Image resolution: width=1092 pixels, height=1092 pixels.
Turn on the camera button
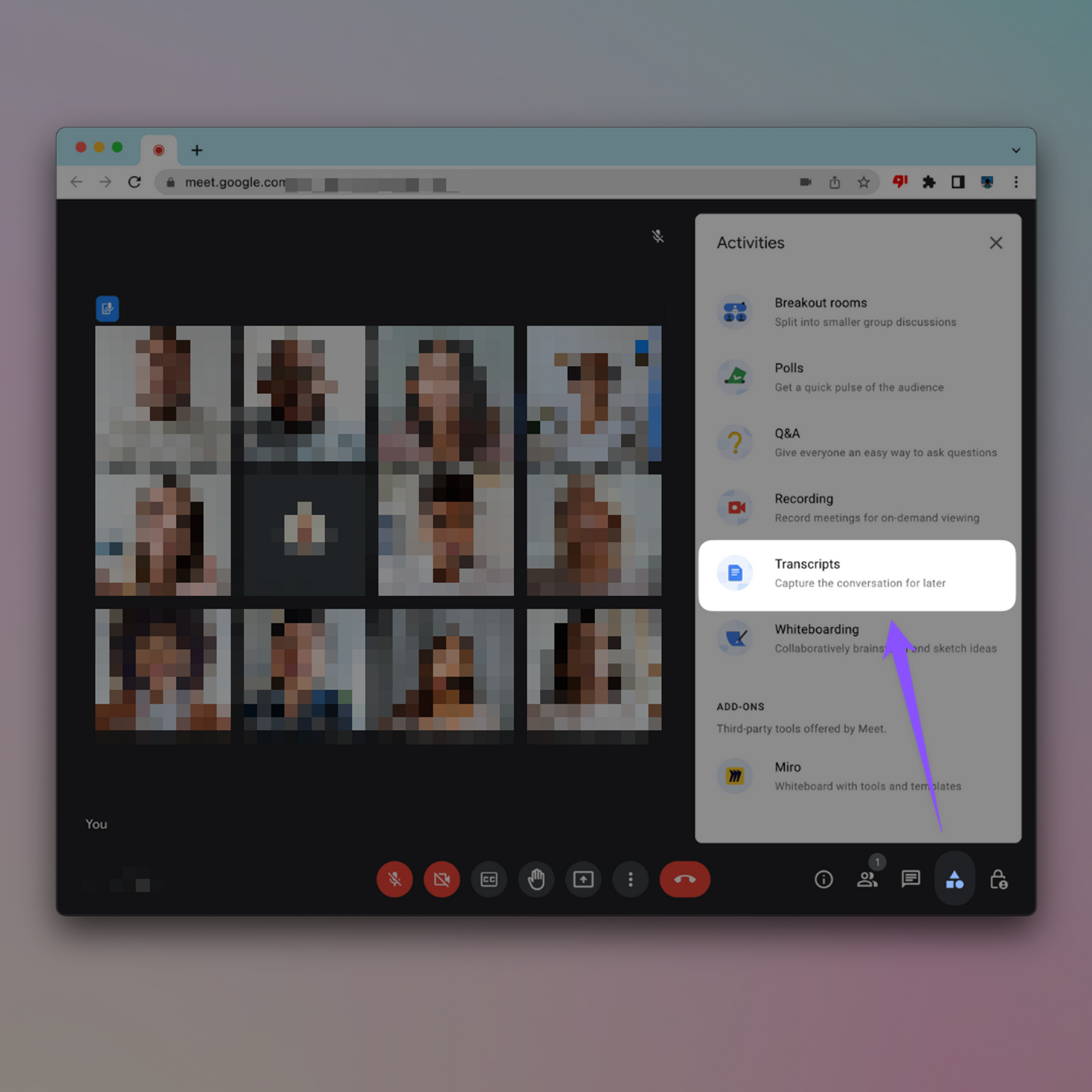[x=441, y=879]
